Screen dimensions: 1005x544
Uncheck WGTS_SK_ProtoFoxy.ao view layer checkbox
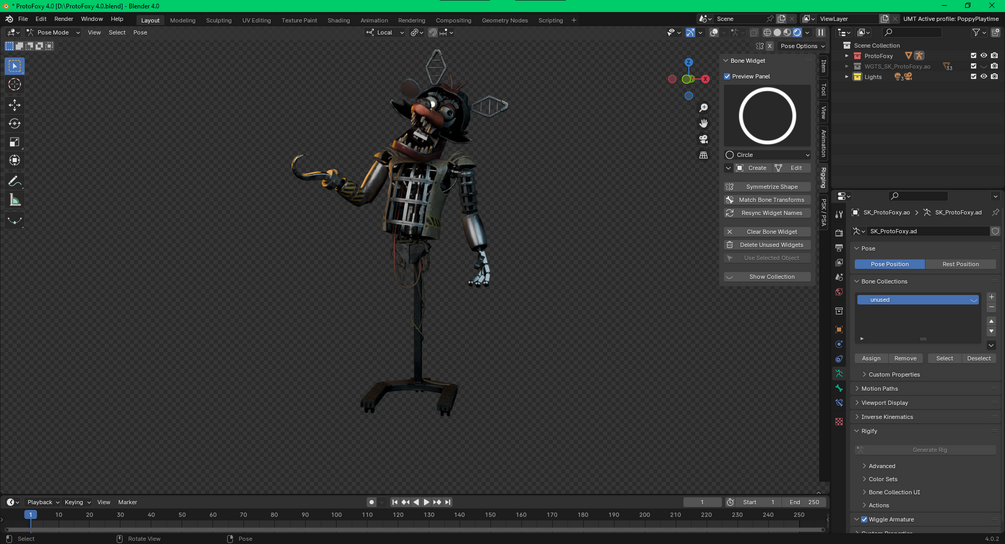click(974, 66)
